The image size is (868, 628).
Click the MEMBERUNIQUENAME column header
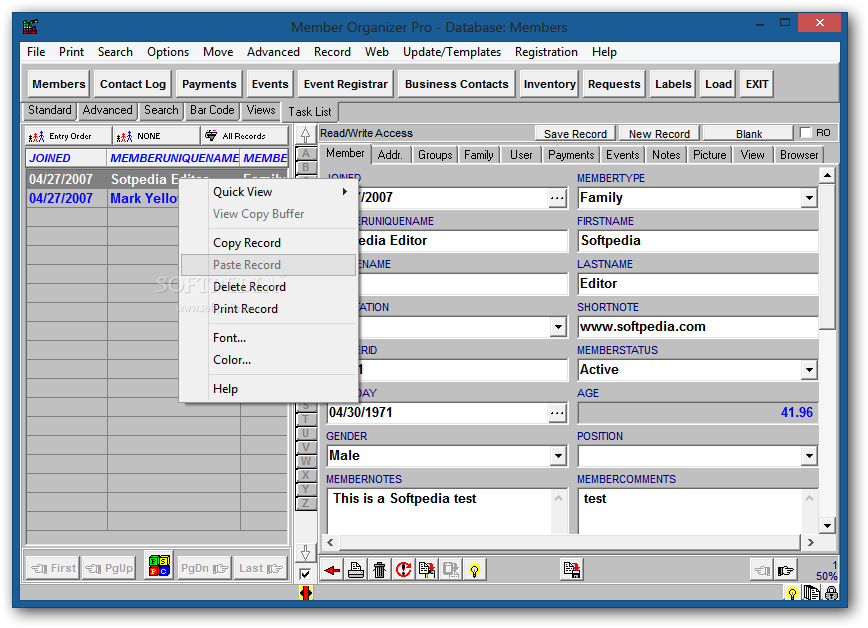(x=174, y=158)
